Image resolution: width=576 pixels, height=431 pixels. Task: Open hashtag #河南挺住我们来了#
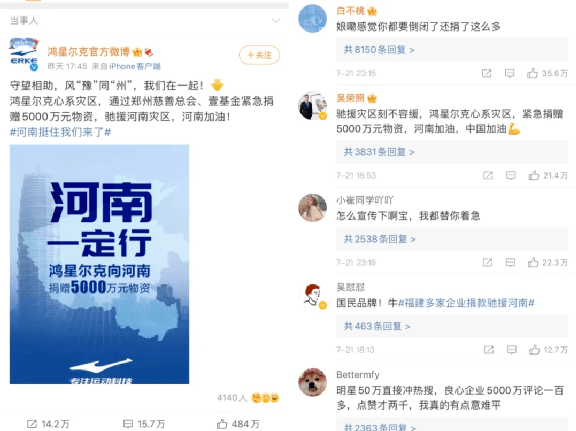60,132
